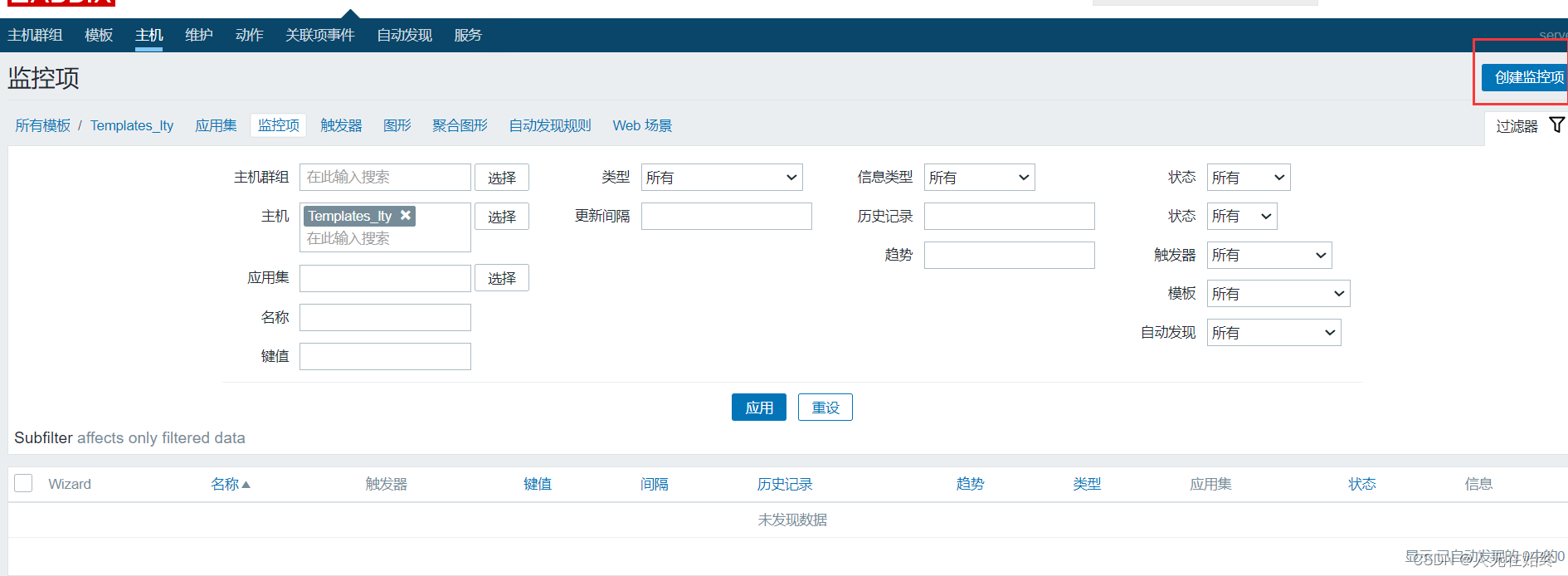Click 选择 next to 应用集

(502, 277)
